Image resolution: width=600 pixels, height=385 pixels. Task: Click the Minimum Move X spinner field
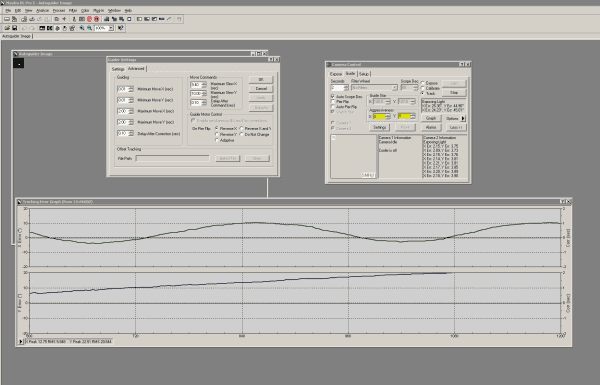tap(125, 89)
